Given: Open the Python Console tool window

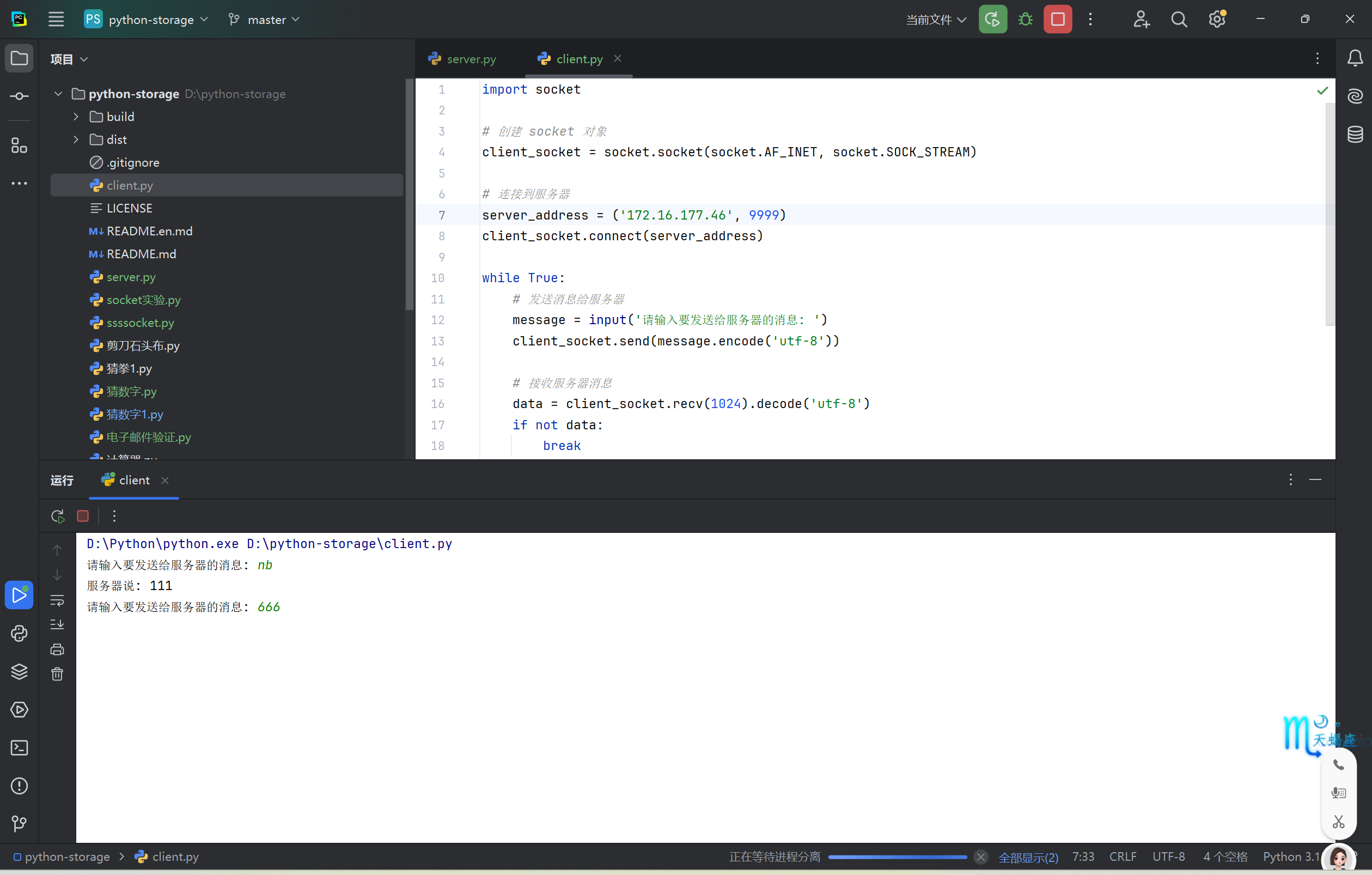Looking at the screenshot, I should (x=20, y=633).
